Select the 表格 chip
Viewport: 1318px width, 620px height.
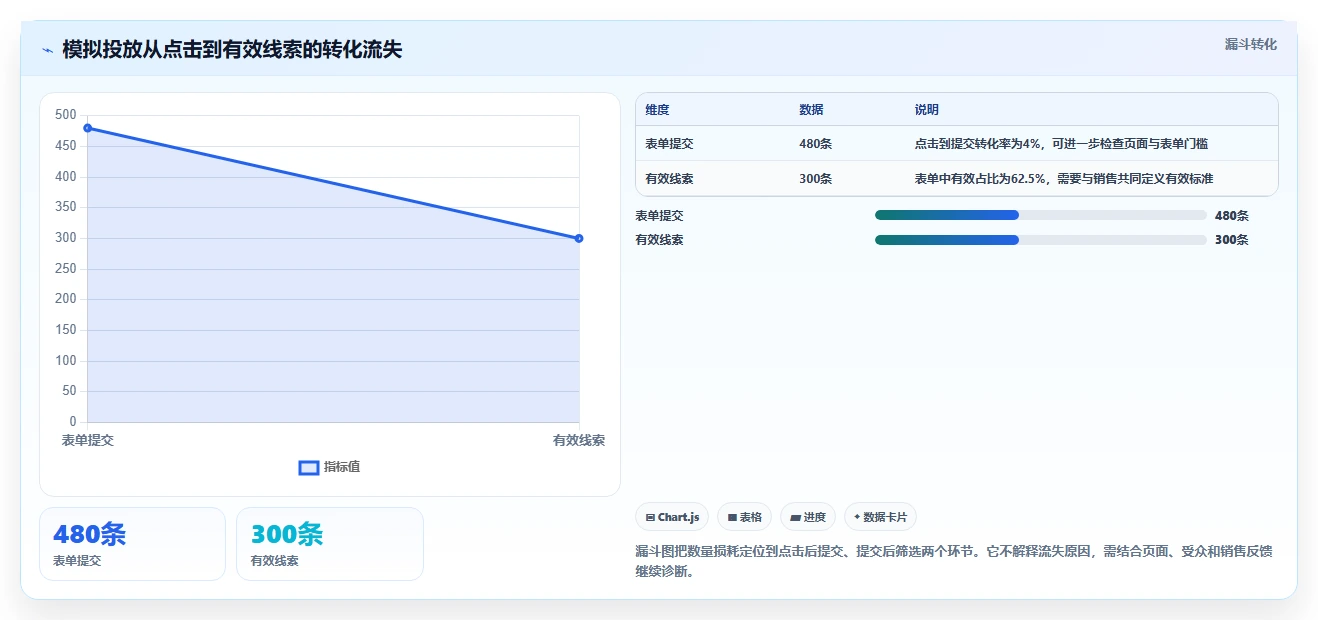click(x=744, y=517)
